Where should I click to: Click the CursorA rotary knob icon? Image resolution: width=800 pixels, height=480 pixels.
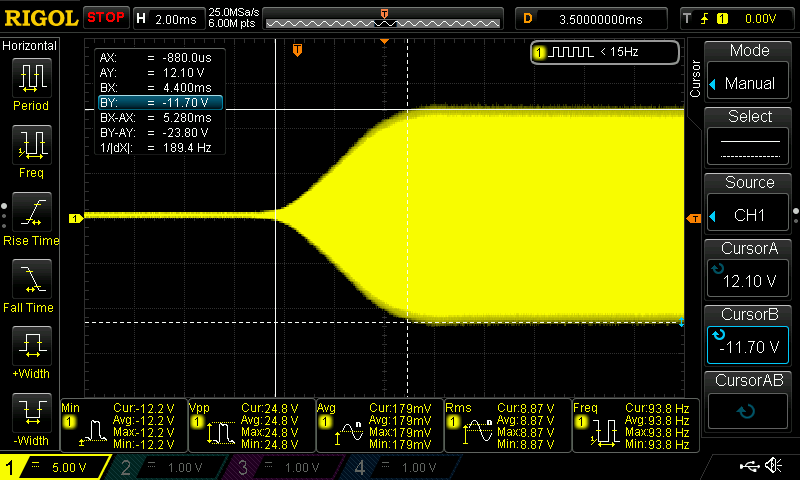pyautogui.click(x=718, y=268)
